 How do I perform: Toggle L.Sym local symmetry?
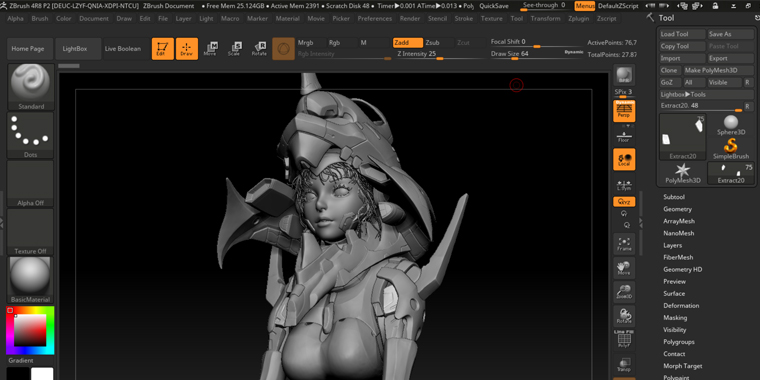click(x=624, y=185)
